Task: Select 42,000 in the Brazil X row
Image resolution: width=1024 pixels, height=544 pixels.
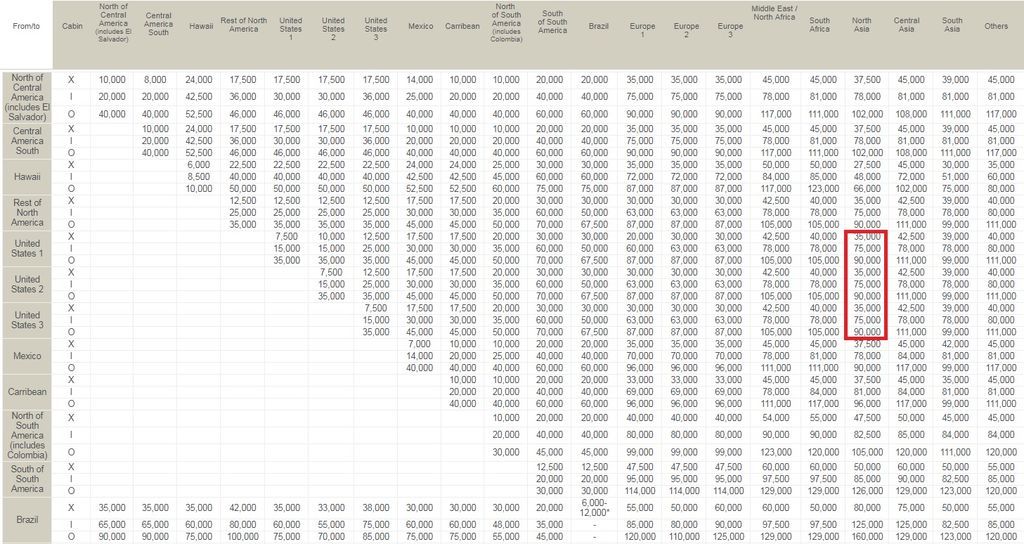Action: (242, 507)
